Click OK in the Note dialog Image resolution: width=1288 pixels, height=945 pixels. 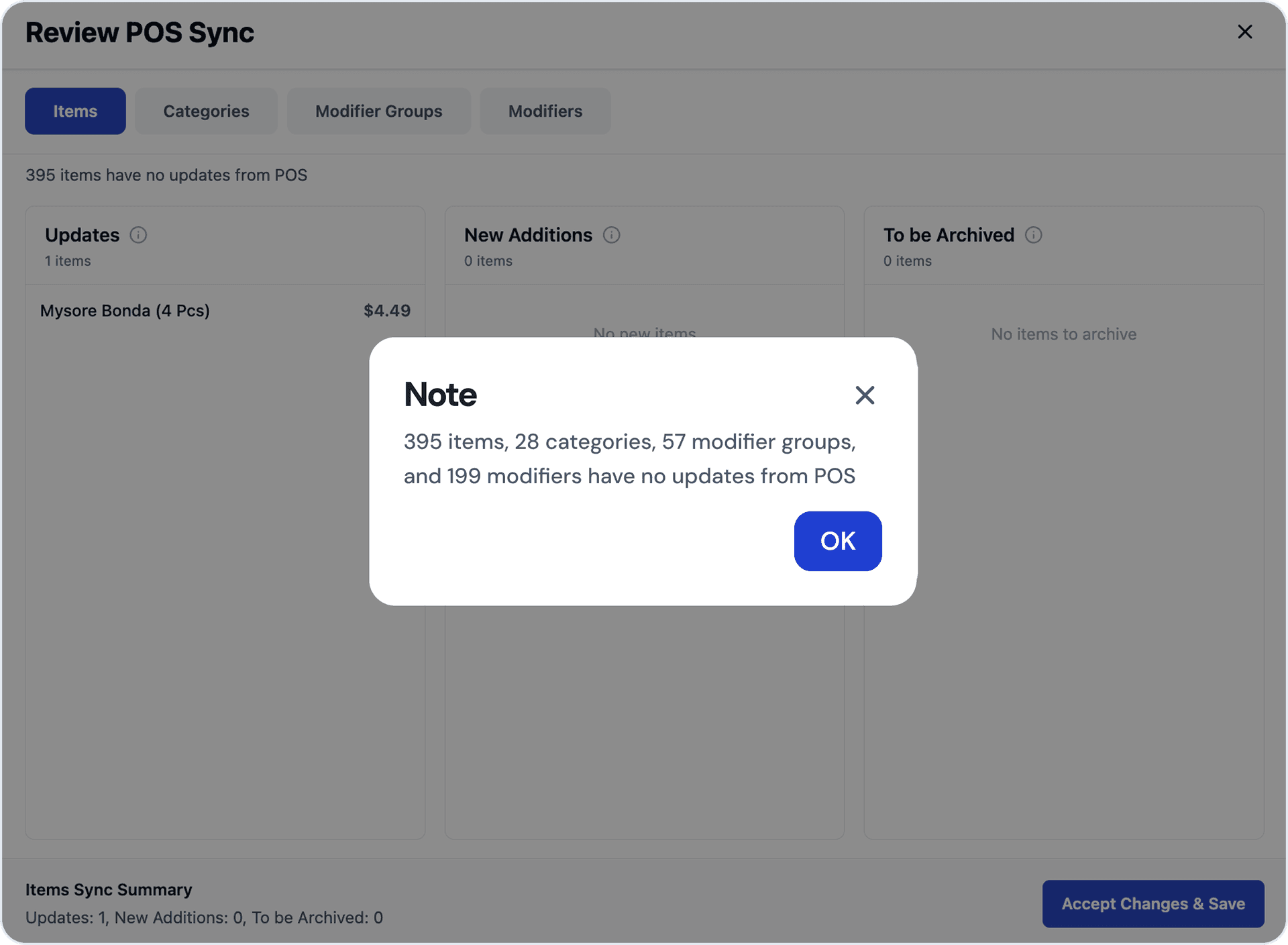pos(838,541)
